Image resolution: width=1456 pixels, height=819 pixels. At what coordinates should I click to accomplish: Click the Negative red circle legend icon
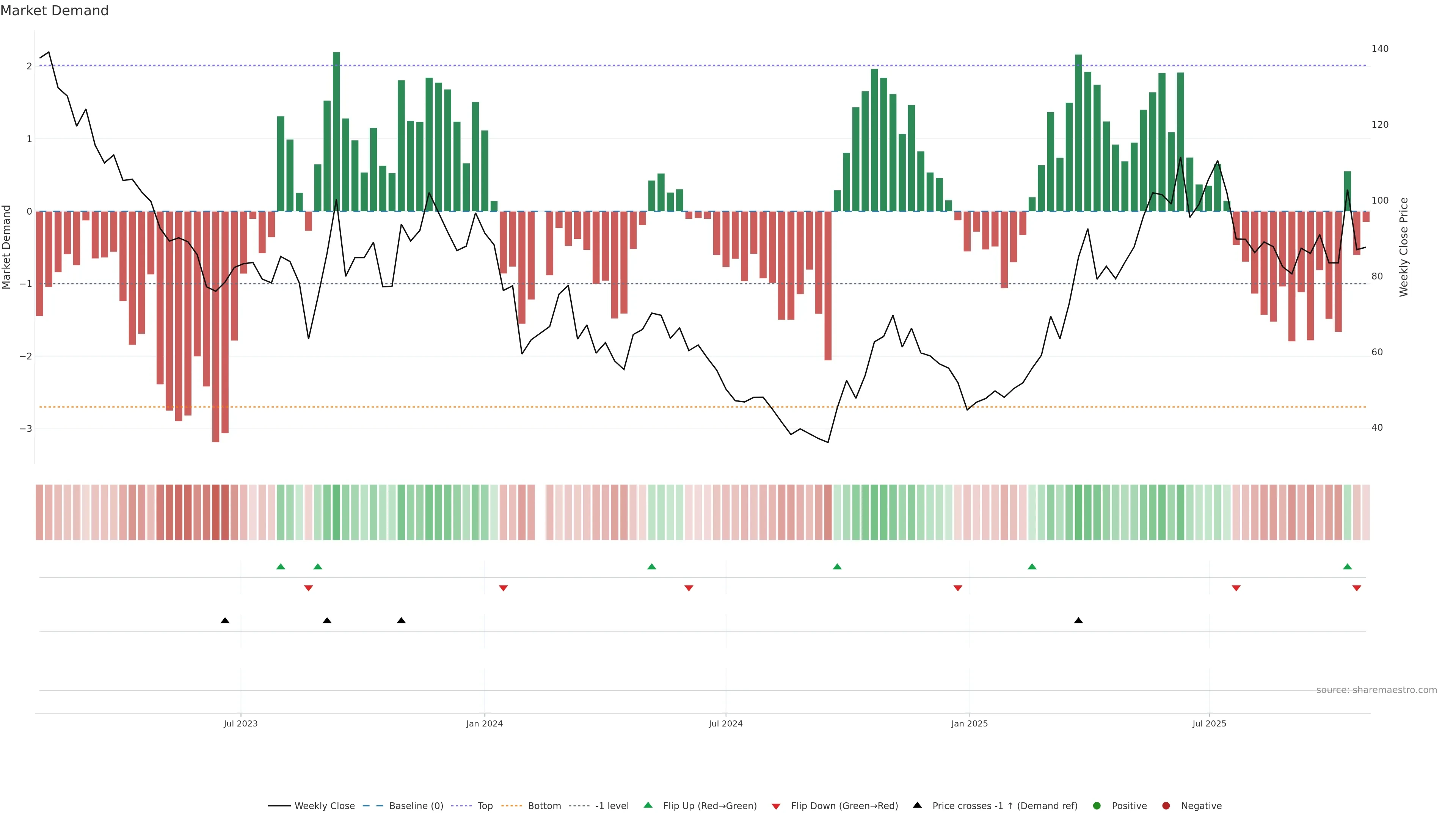coord(1166,805)
